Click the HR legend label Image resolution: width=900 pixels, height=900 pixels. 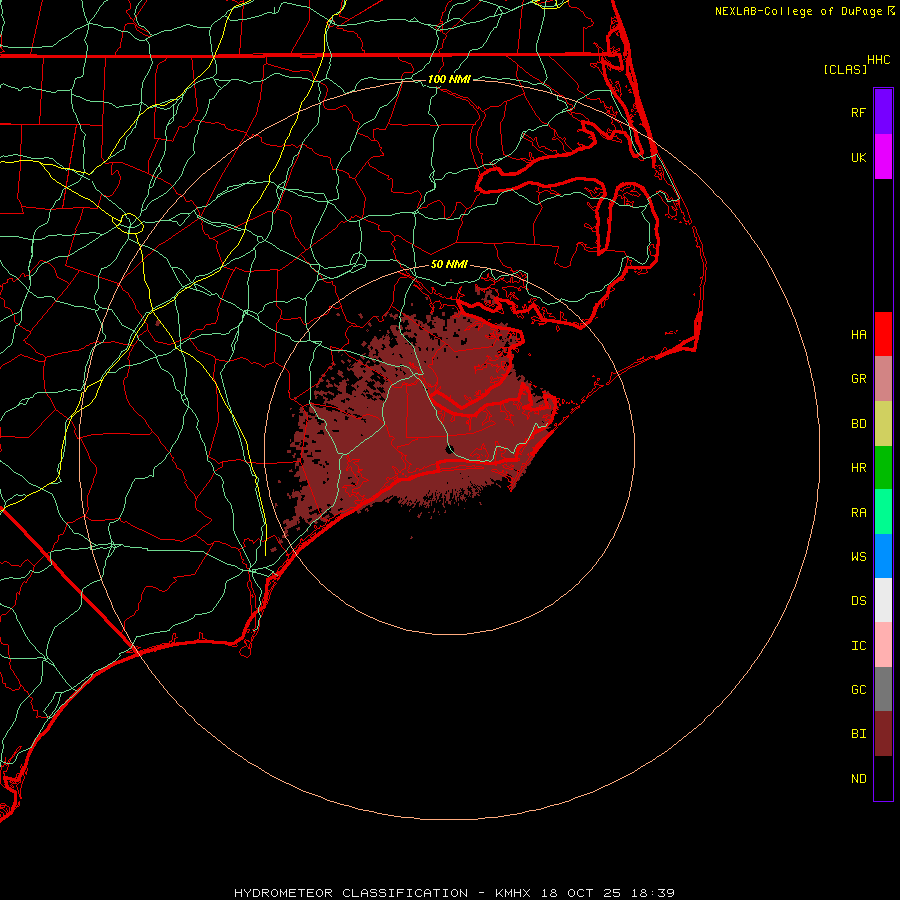pyautogui.click(x=858, y=468)
